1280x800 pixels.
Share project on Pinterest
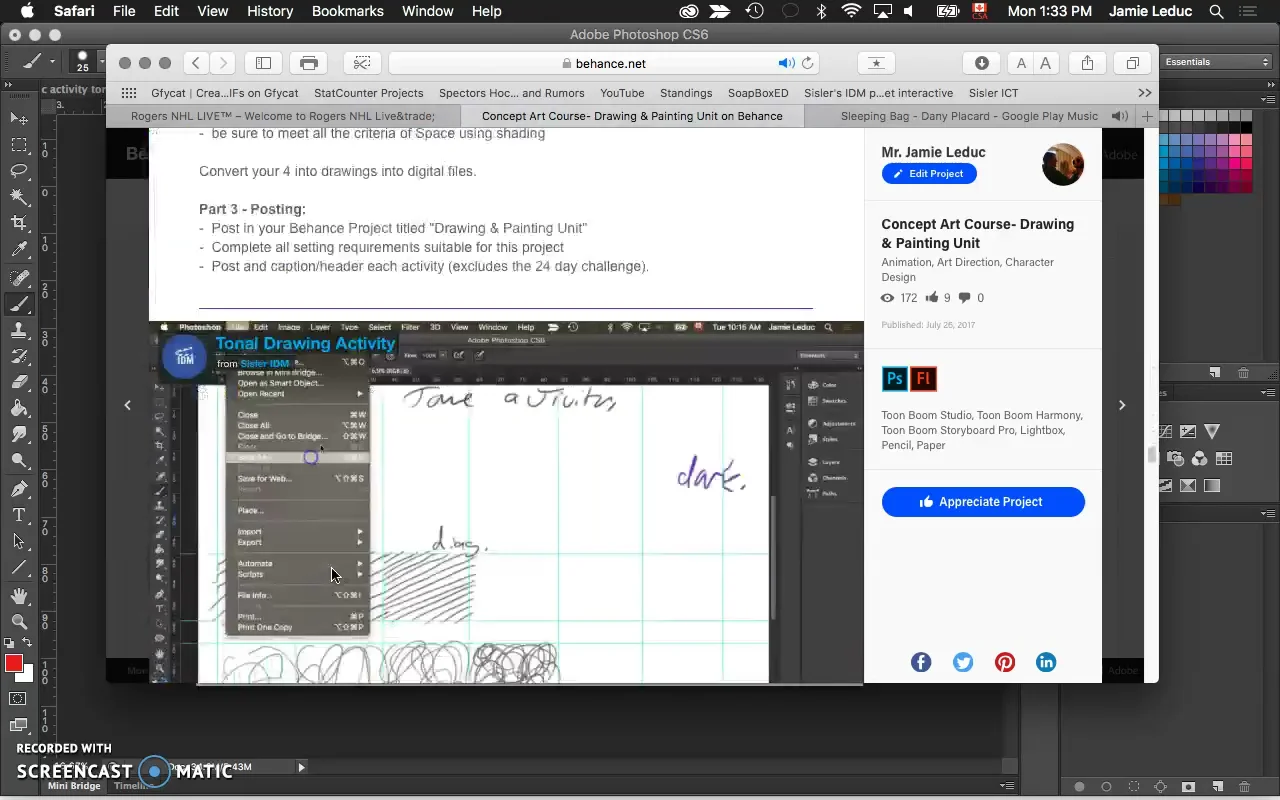pyautogui.click(x=1005, y=662)
